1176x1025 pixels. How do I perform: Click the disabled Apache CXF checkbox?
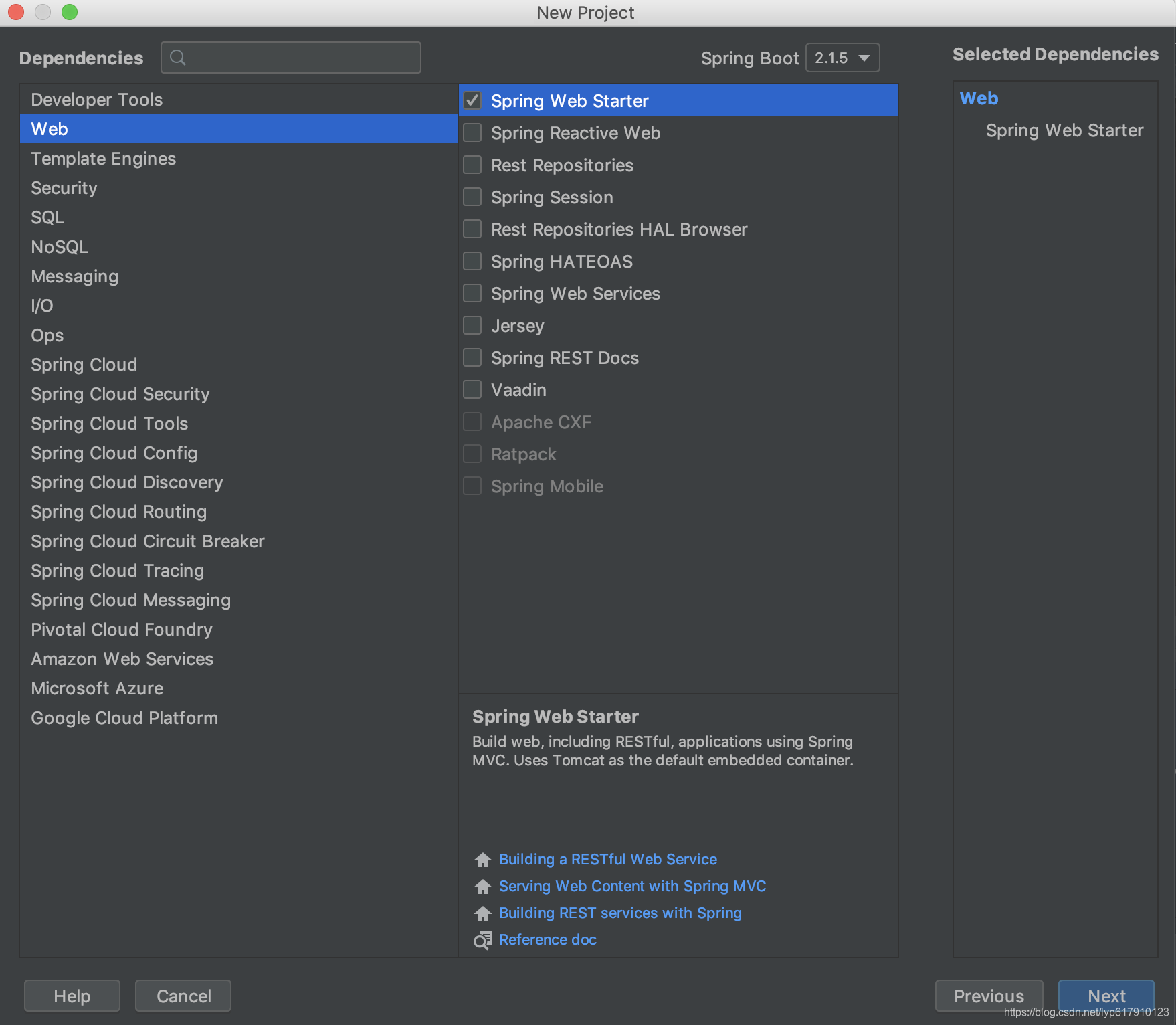[472, 422]
